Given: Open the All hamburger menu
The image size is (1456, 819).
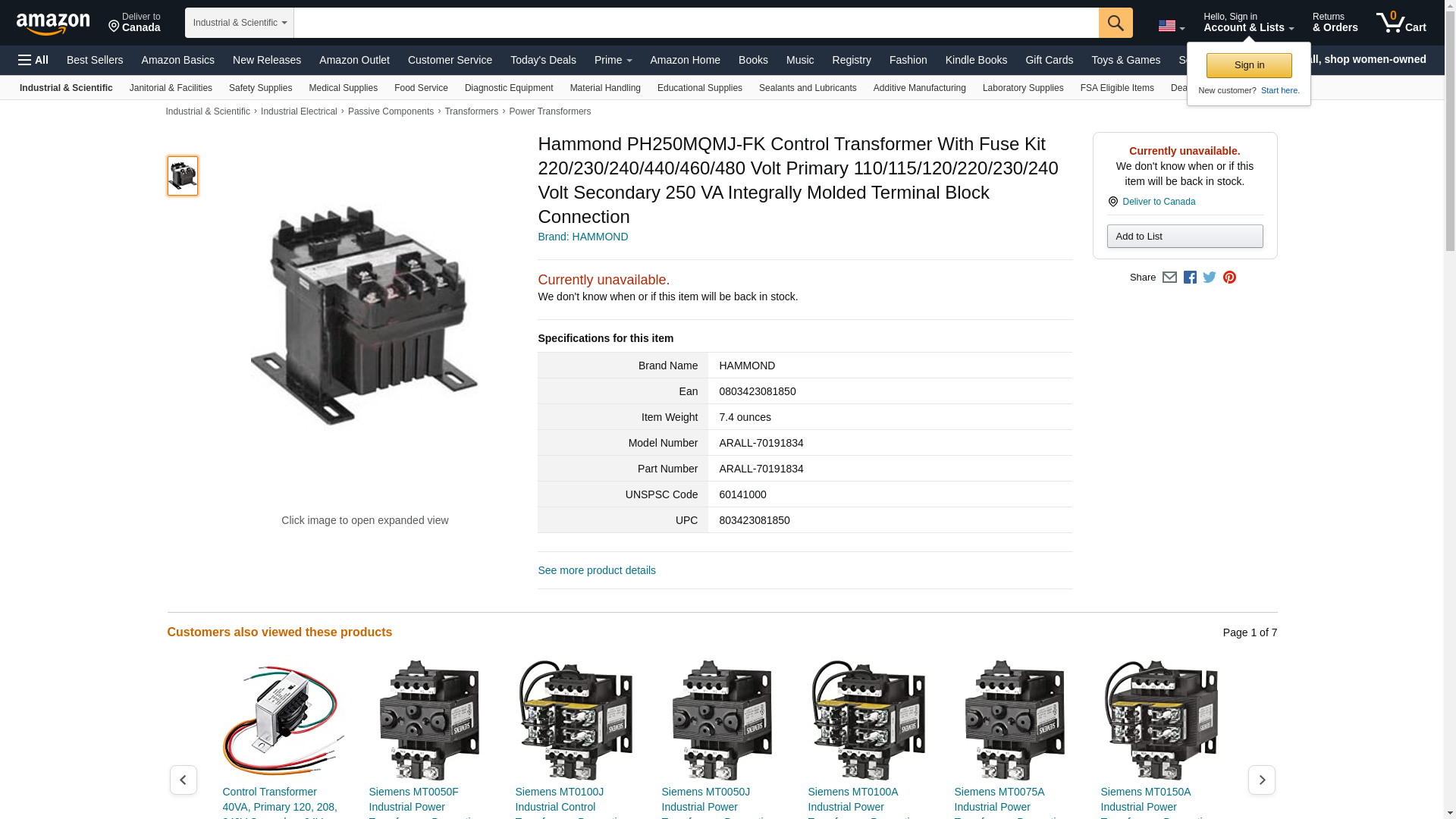Looking at the screenshot, I should [33, 60].
